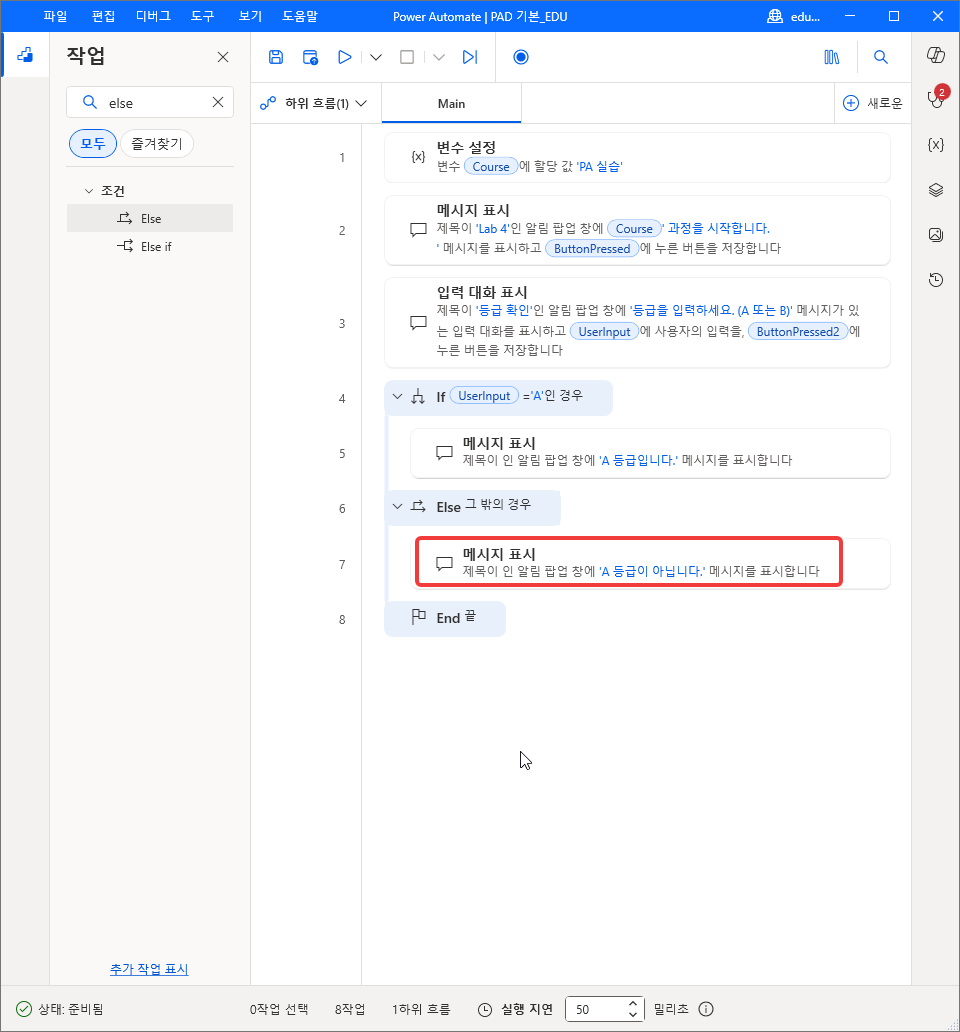Switch to the Main tab
Image resolution: width=960 pixels, height=1032 pixels.
[x=451, y=103]
